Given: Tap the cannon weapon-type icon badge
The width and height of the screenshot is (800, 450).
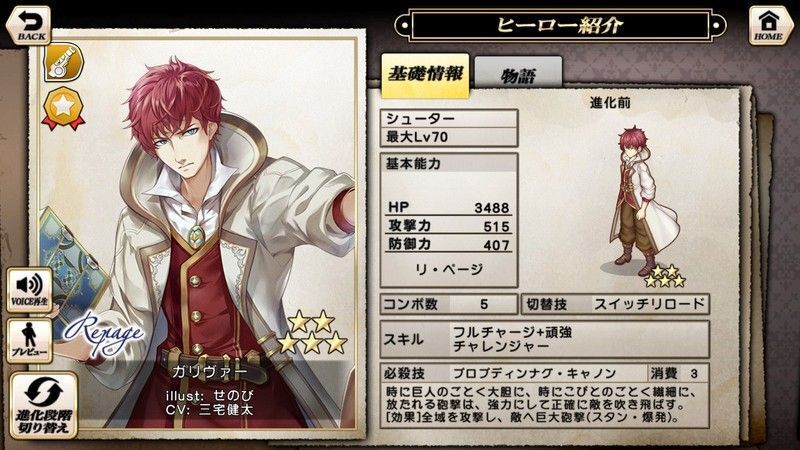Looking at the screenshot, I should point(63,62).
